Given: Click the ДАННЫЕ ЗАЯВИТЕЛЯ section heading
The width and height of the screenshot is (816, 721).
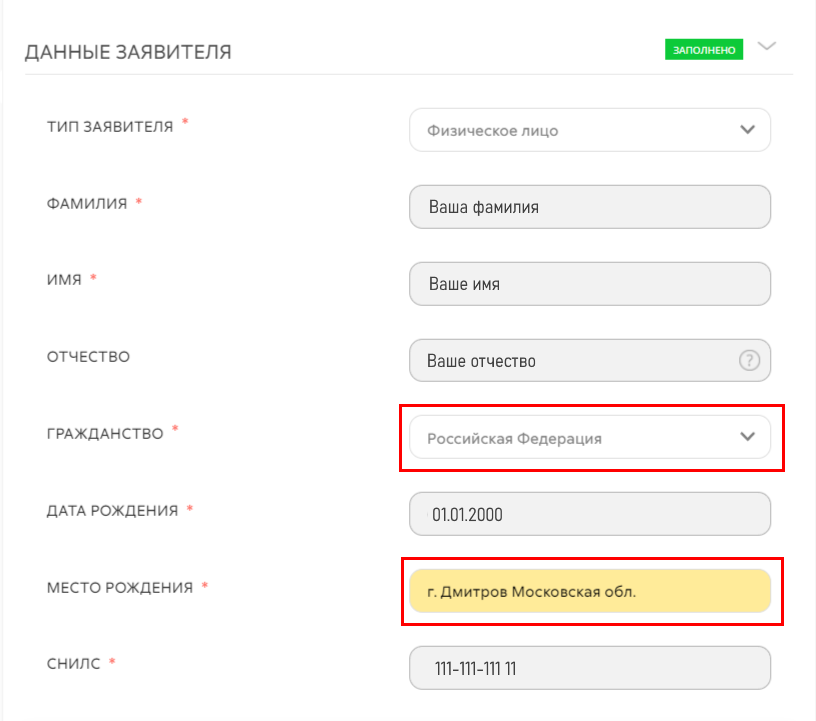Looking at the screenshot, I should coord(128,52).
